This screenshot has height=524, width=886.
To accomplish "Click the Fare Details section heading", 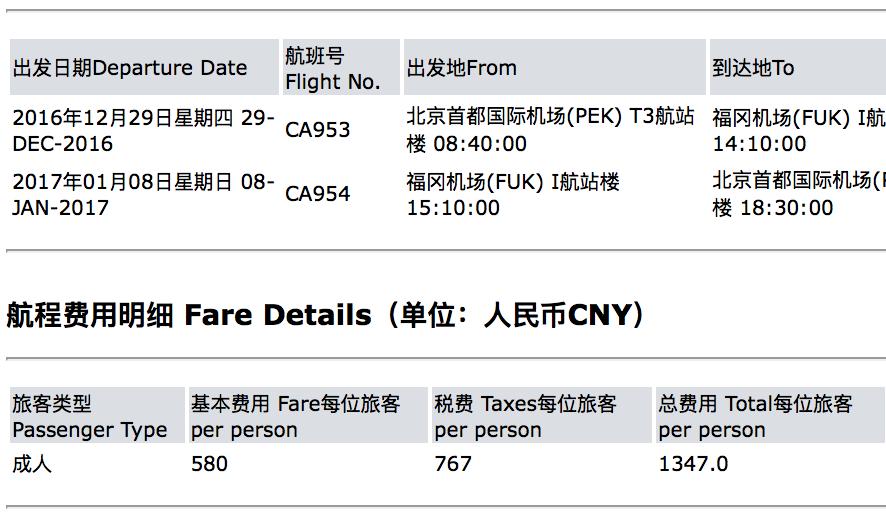I will click(325, 315).
